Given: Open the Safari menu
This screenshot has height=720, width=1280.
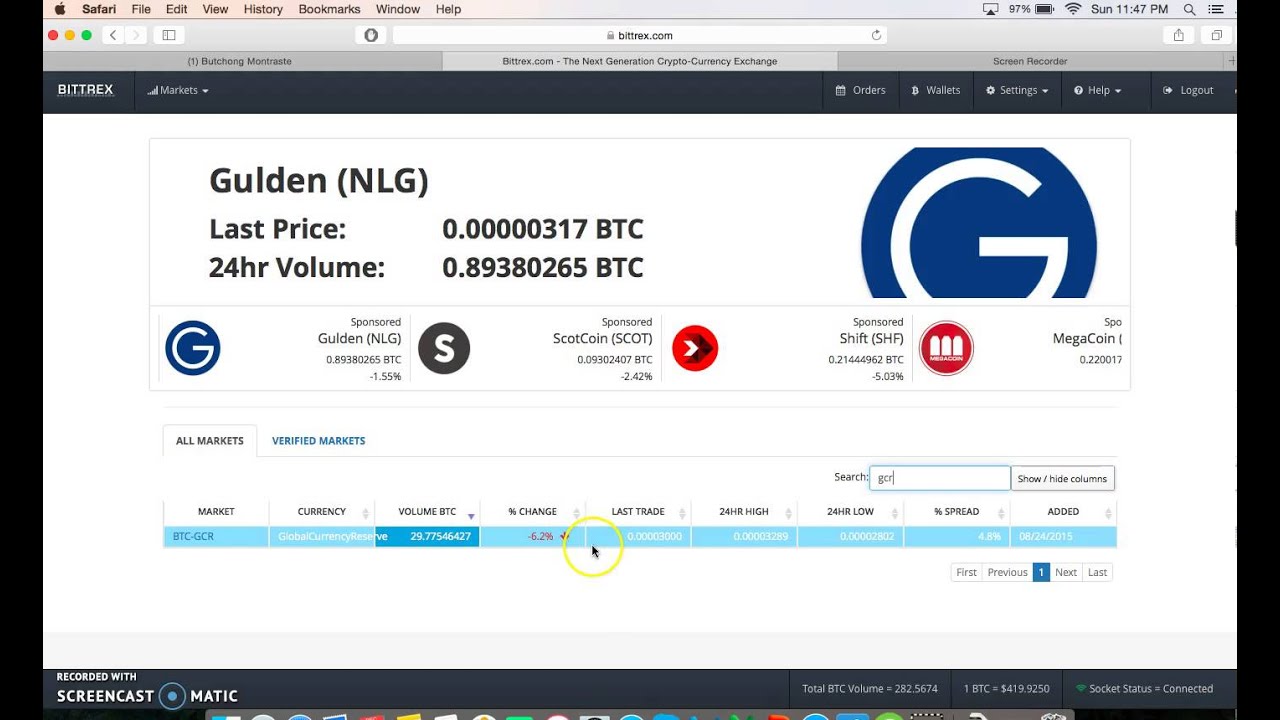Looking at the screenshot, I should 99,9.
